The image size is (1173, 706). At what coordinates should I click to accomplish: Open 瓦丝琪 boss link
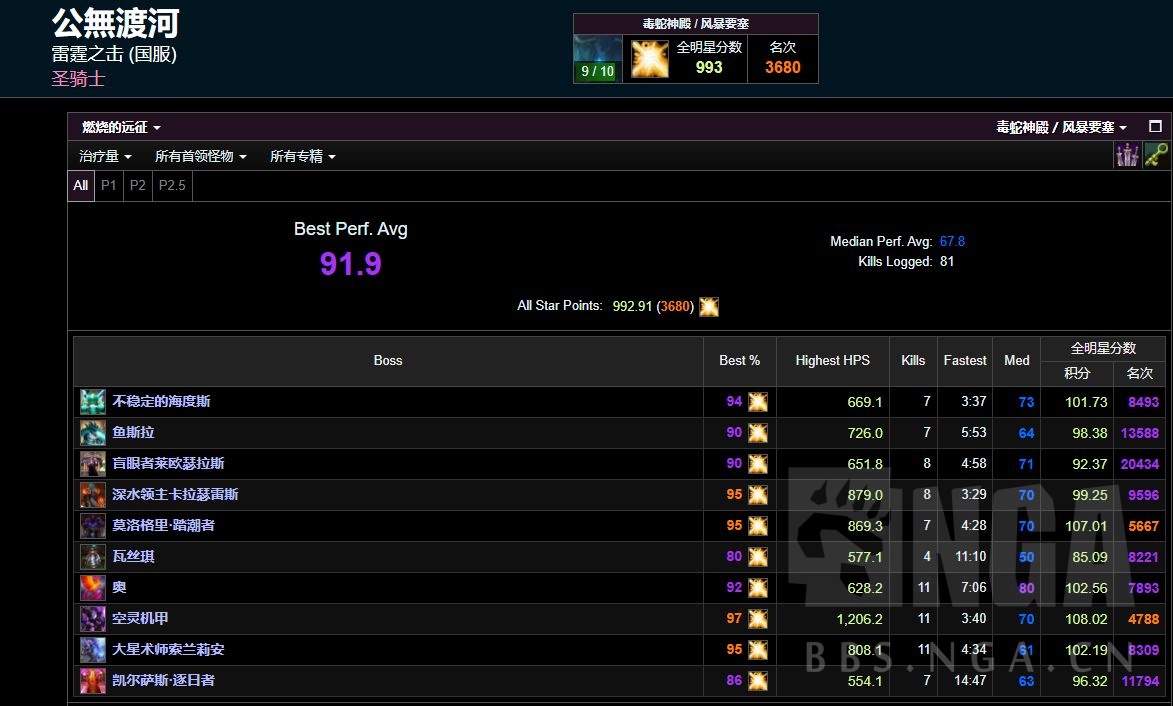133,557
